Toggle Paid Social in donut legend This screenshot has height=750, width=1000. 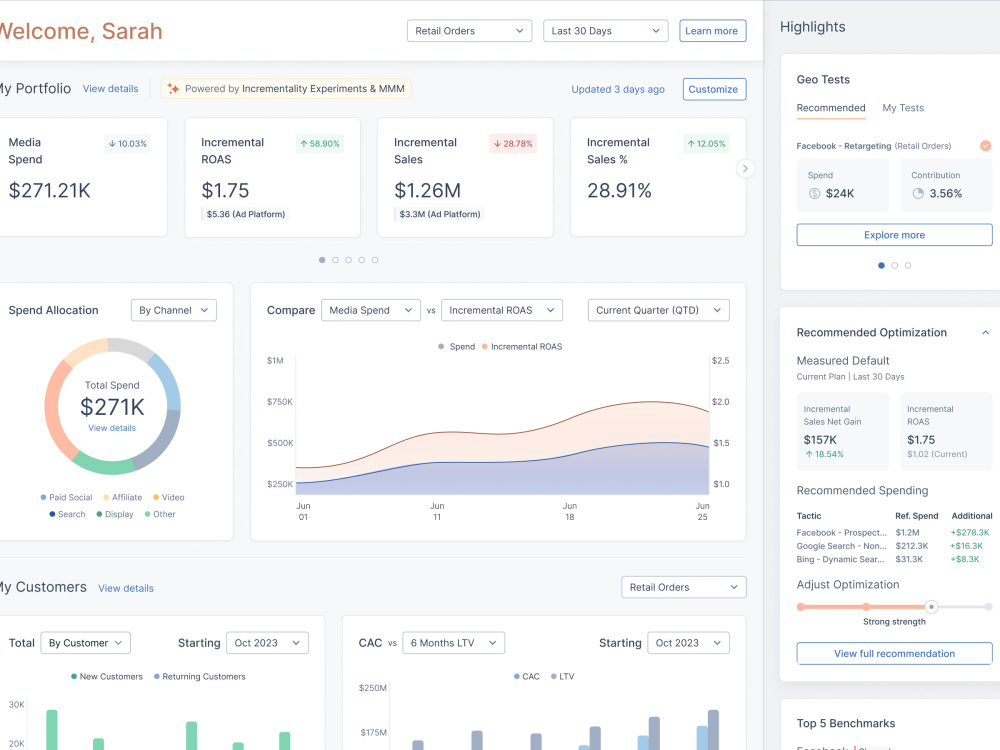66,497
